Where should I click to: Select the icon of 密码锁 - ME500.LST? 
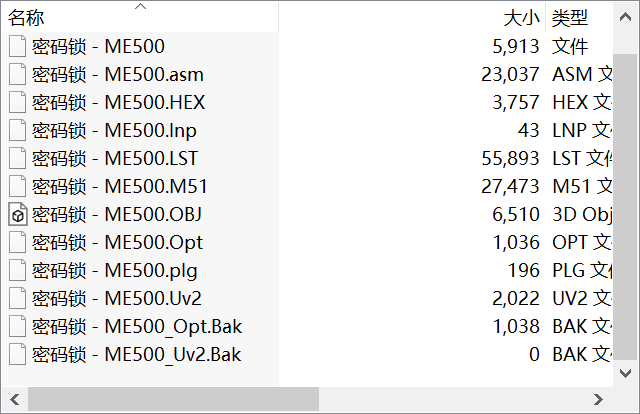pos(18,158)
